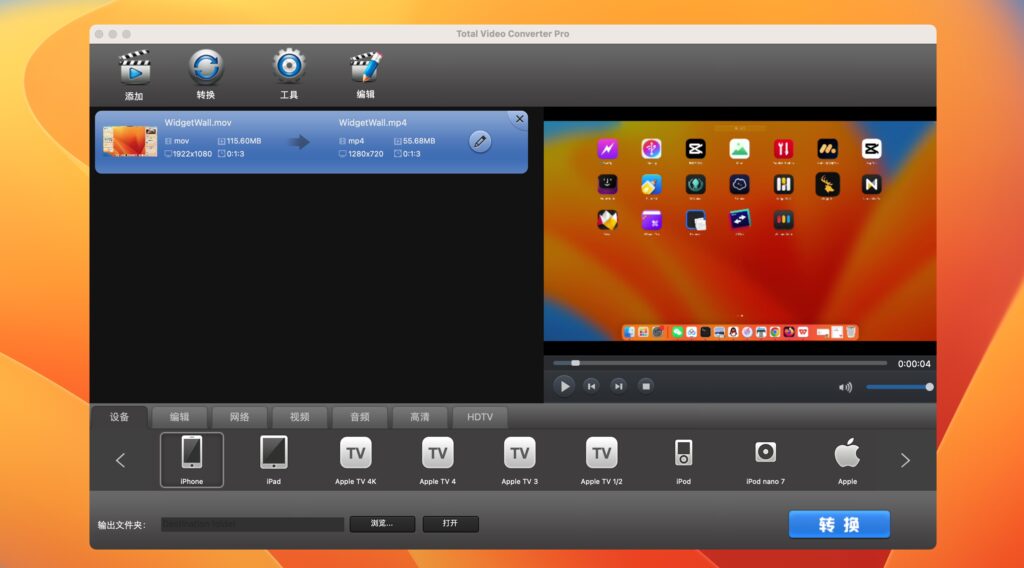Switch to the 设备 tab
Screen dimensions: 1024x568
pos(120,417)
